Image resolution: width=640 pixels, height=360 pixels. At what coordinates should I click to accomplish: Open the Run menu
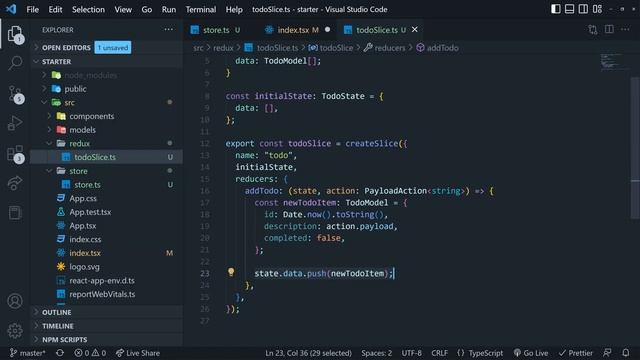pos(169,9)
